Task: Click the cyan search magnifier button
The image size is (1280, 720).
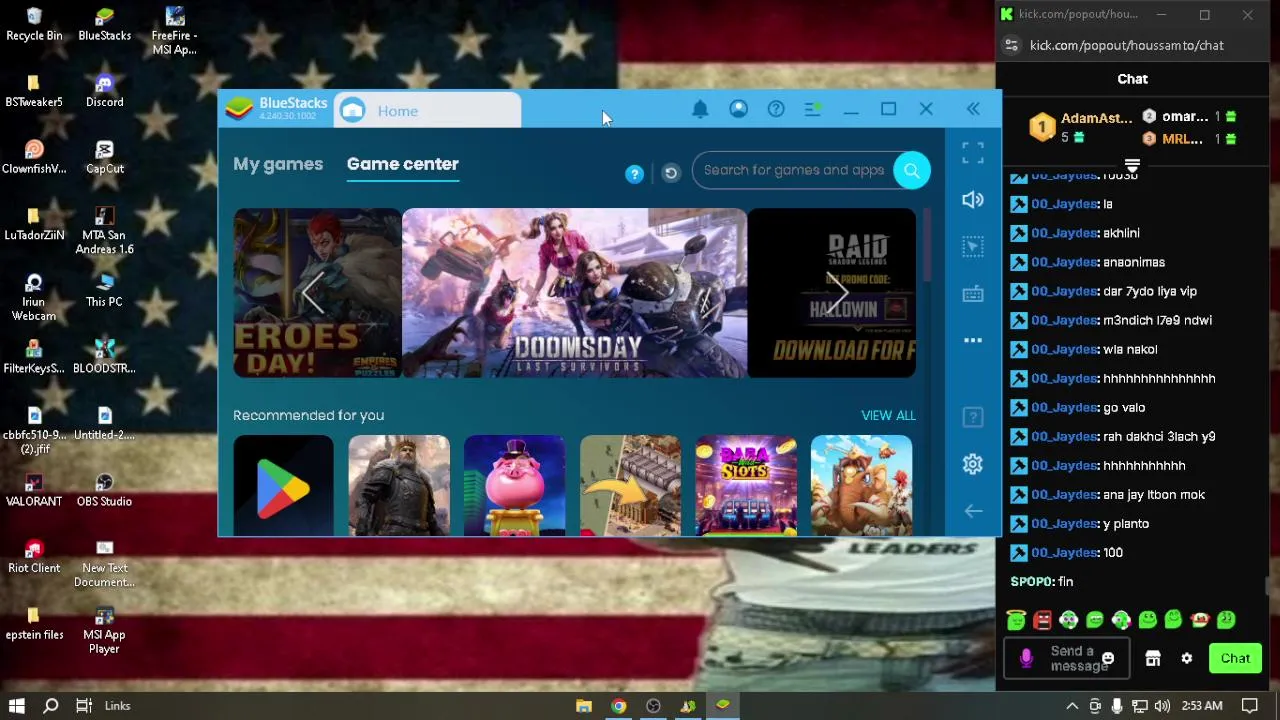Action: tap(912, 170)
